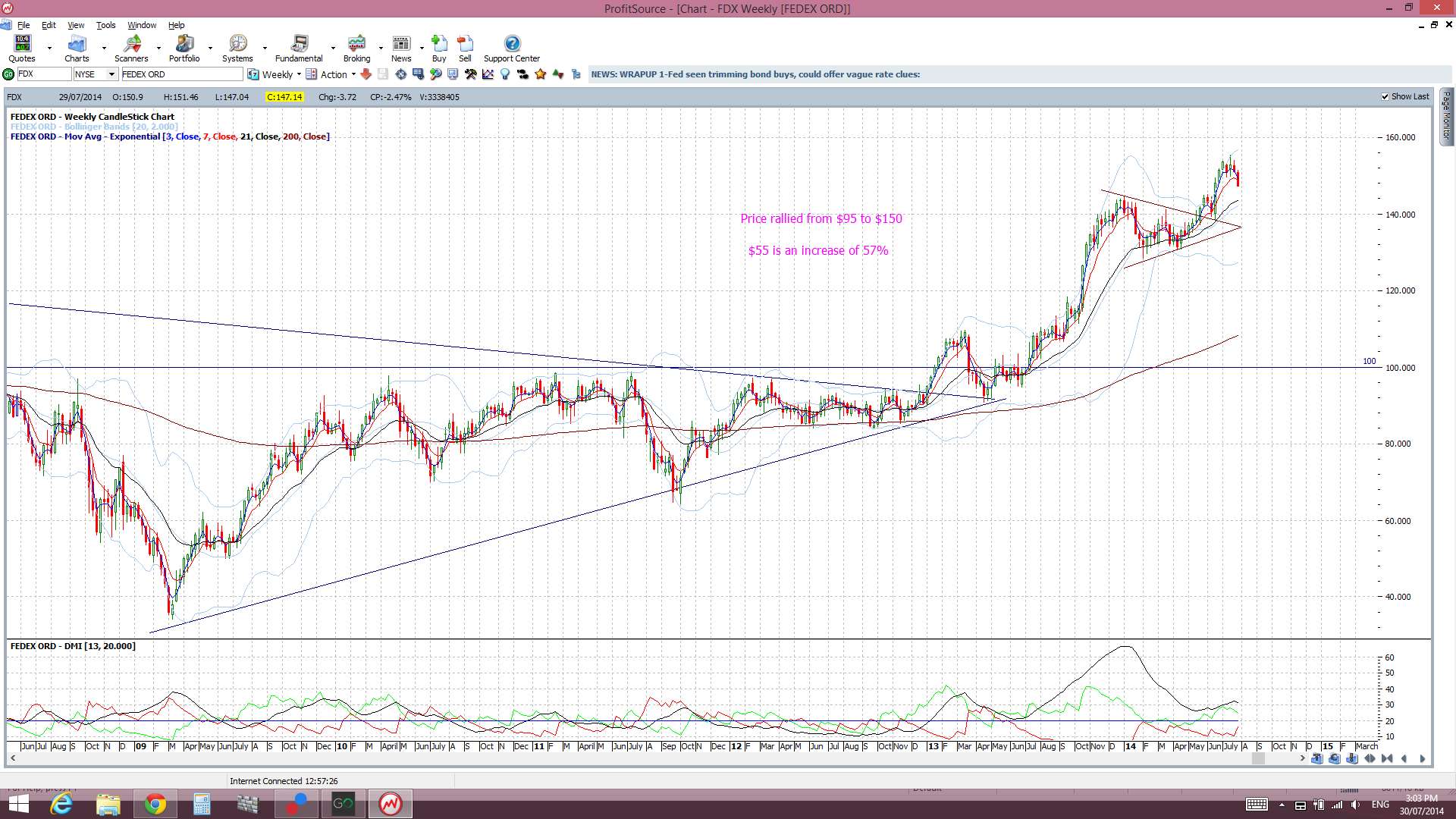Open the News toolbar icon
The width and height of the screenshot is (1456, 819).
[401, 49]
